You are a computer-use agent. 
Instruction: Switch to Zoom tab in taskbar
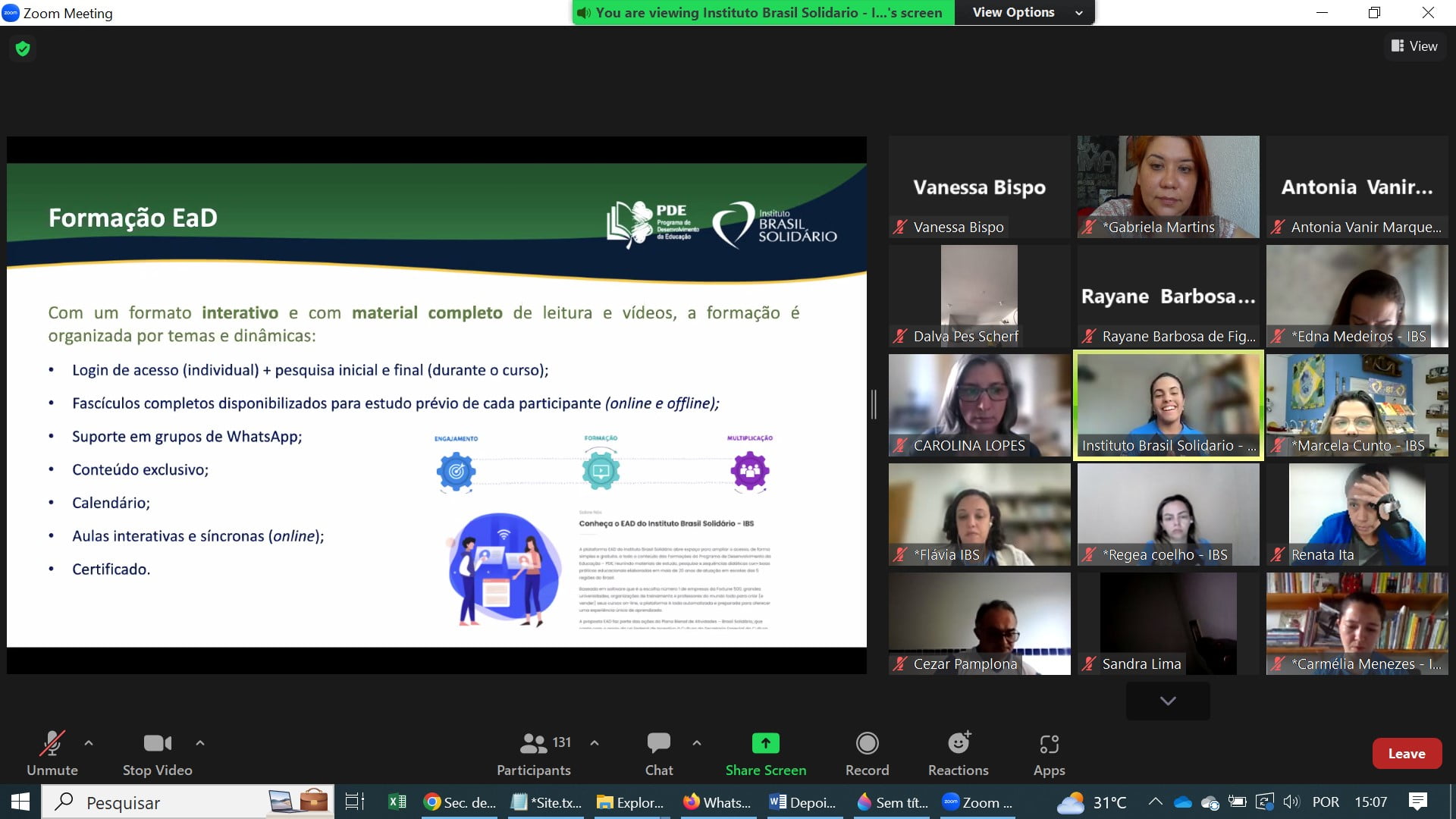977,802
